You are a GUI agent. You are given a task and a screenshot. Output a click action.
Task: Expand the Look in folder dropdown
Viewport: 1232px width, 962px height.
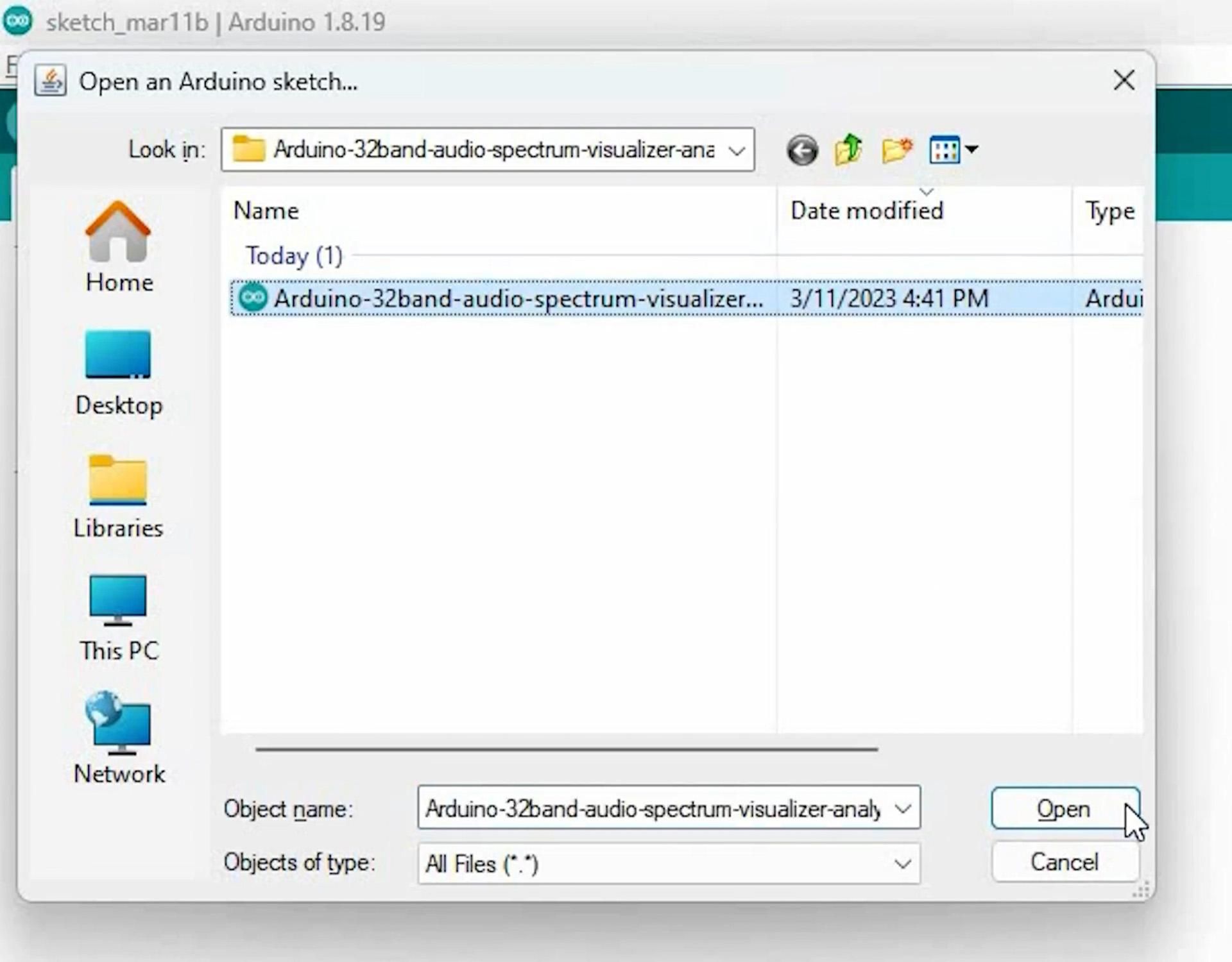737,151
